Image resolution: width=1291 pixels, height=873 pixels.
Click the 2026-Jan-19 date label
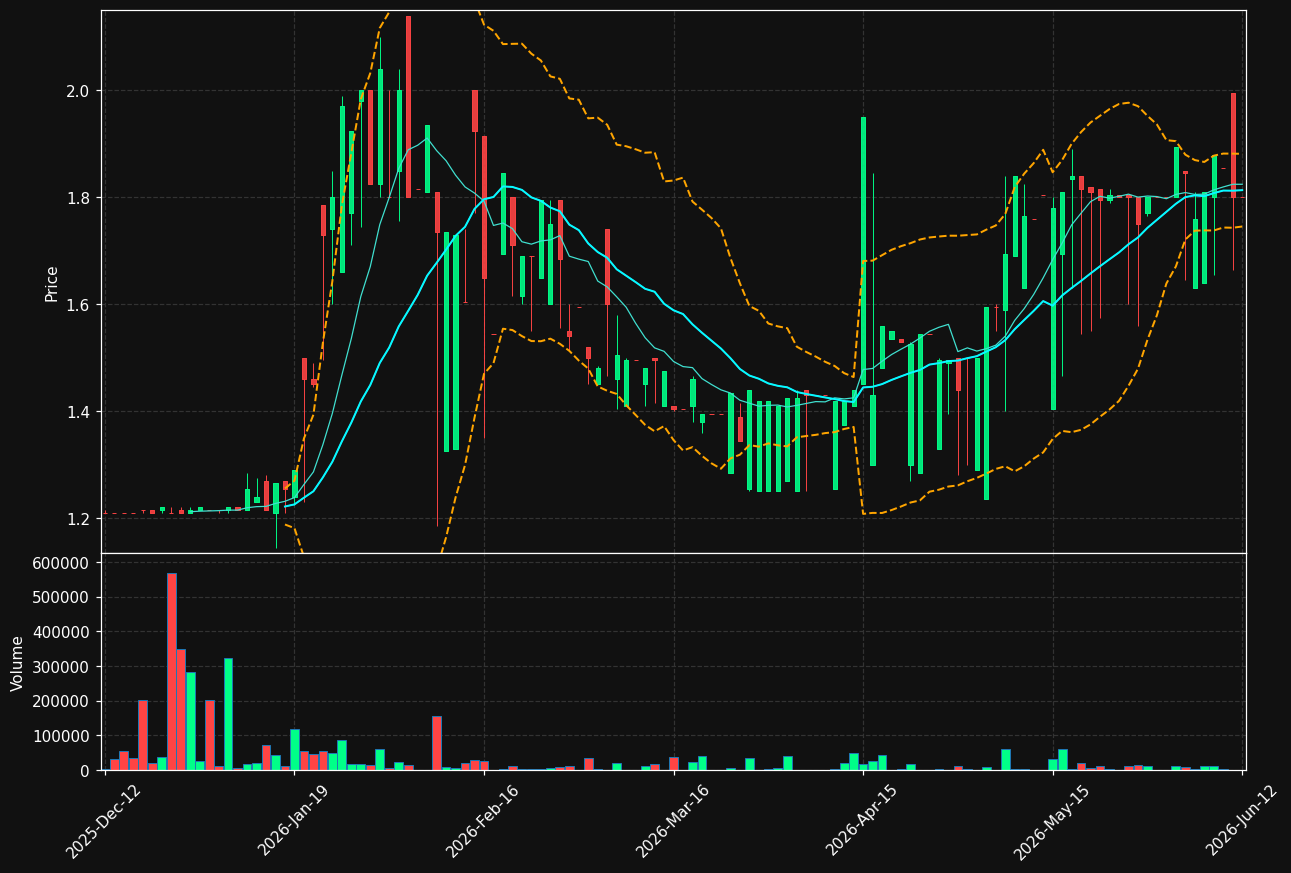(x=294, y=821)
